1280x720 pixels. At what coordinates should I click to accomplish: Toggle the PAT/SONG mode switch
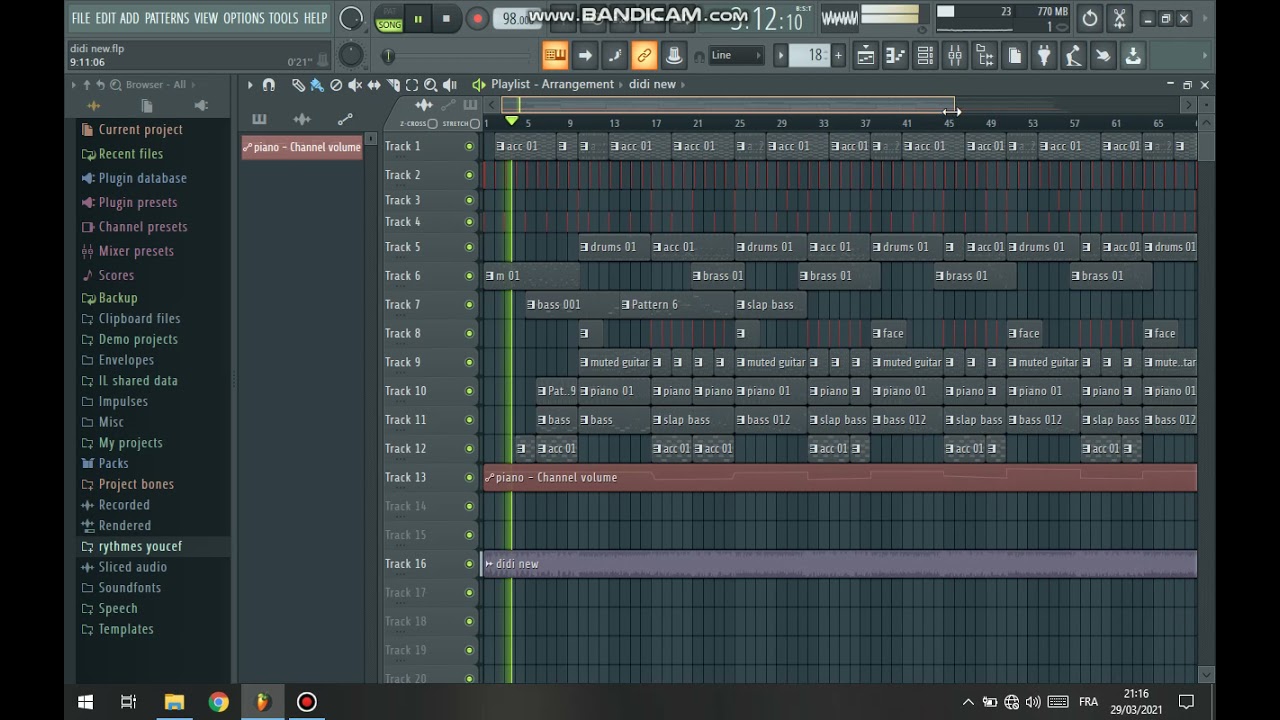click(x=389, y=18)
